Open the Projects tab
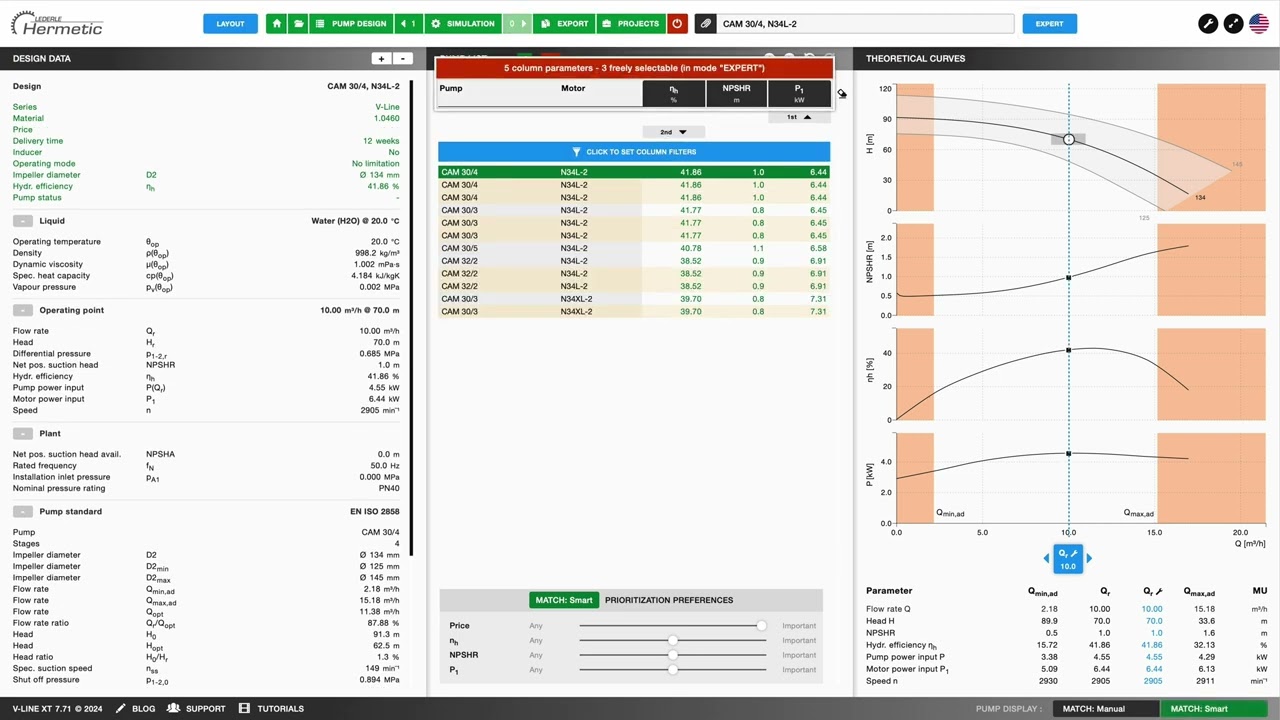Screen dimensions: 1280x720 pos(630,24)
